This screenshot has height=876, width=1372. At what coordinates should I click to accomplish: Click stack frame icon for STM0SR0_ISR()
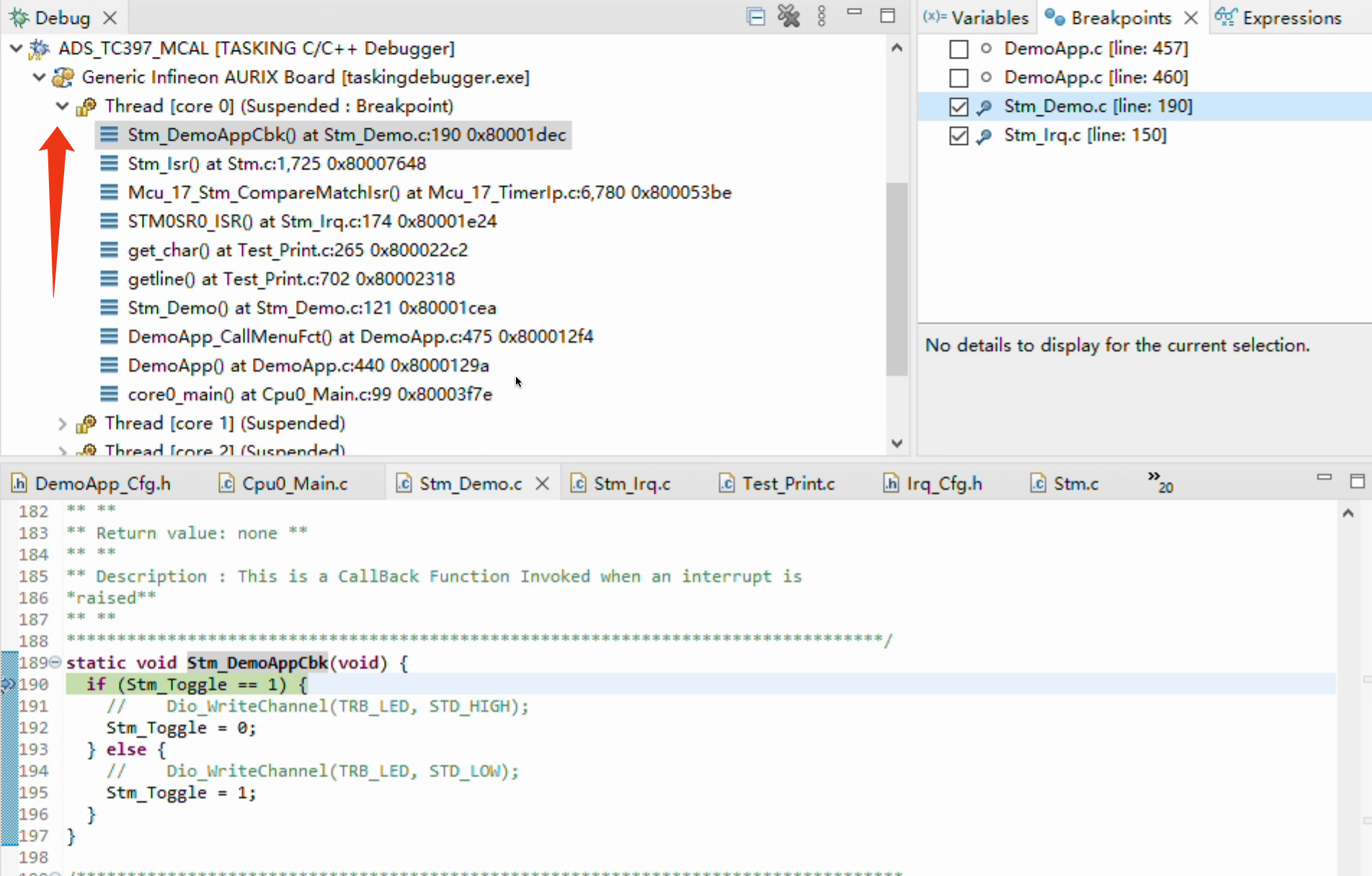[x=109, y=221]
